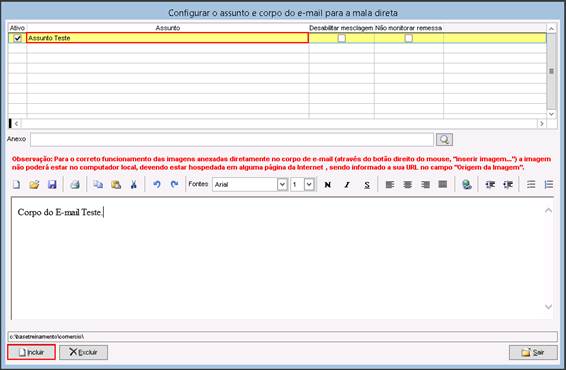Justify the text alignment
The image size is (566, 370).
(x=443, y=185)
